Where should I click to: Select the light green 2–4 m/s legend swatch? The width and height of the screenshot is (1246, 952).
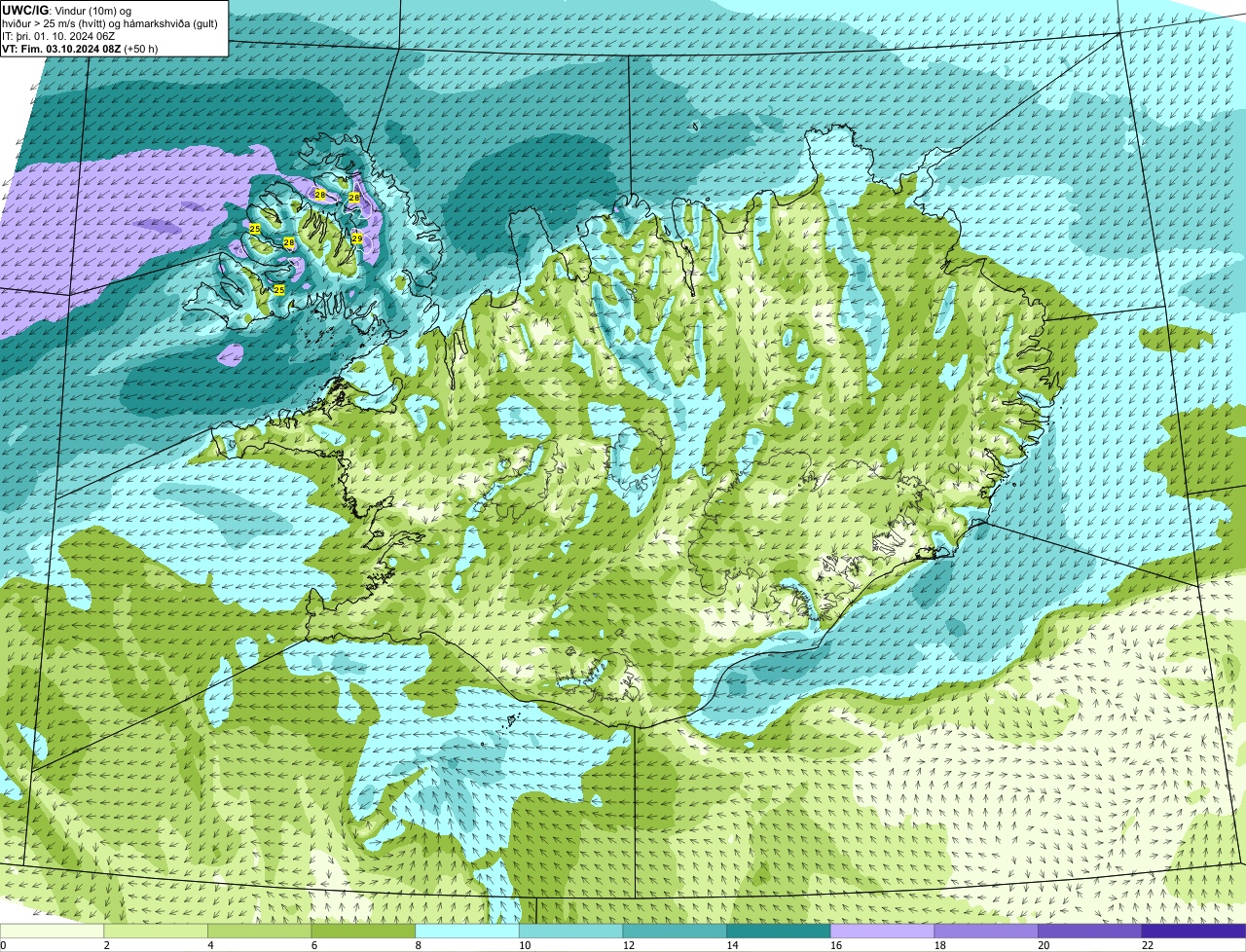156,932
